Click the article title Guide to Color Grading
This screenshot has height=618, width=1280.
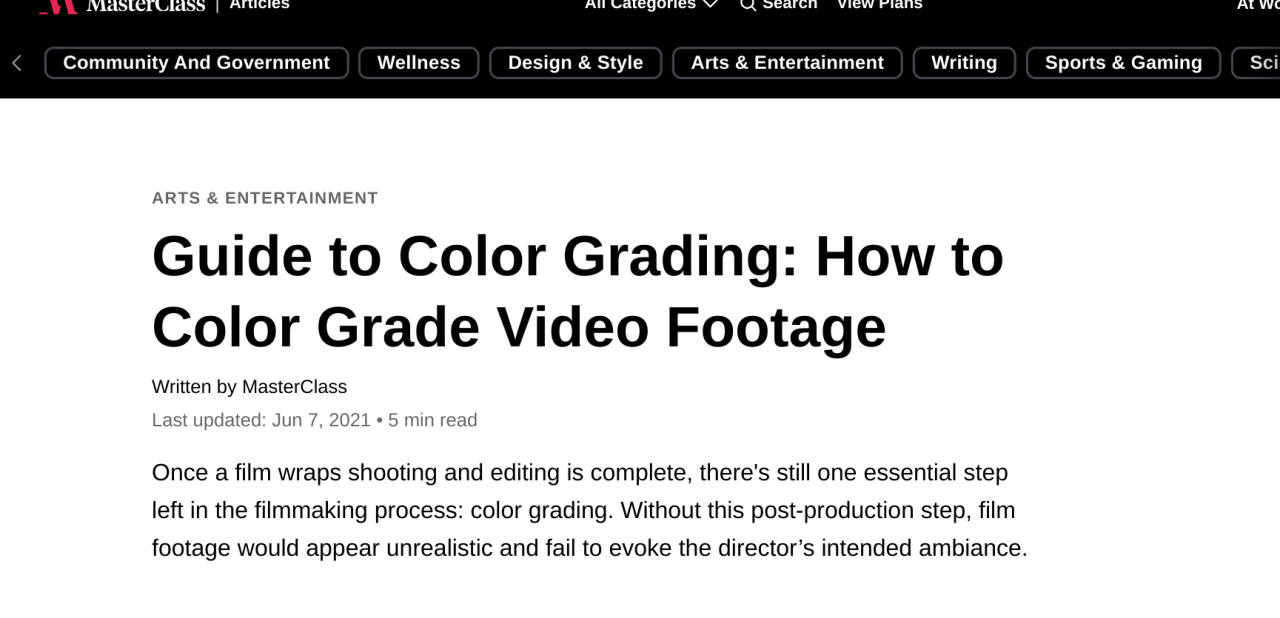tap(577, 291)
